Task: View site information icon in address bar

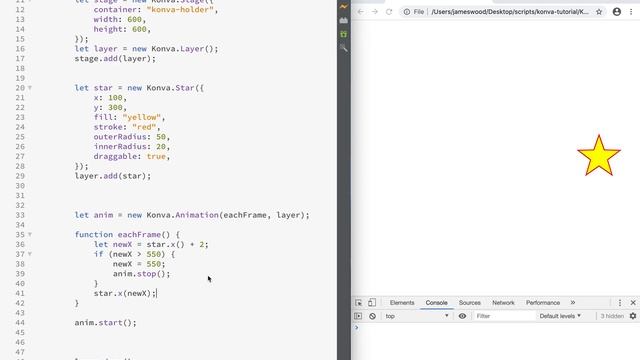Action: click(407, 12)
